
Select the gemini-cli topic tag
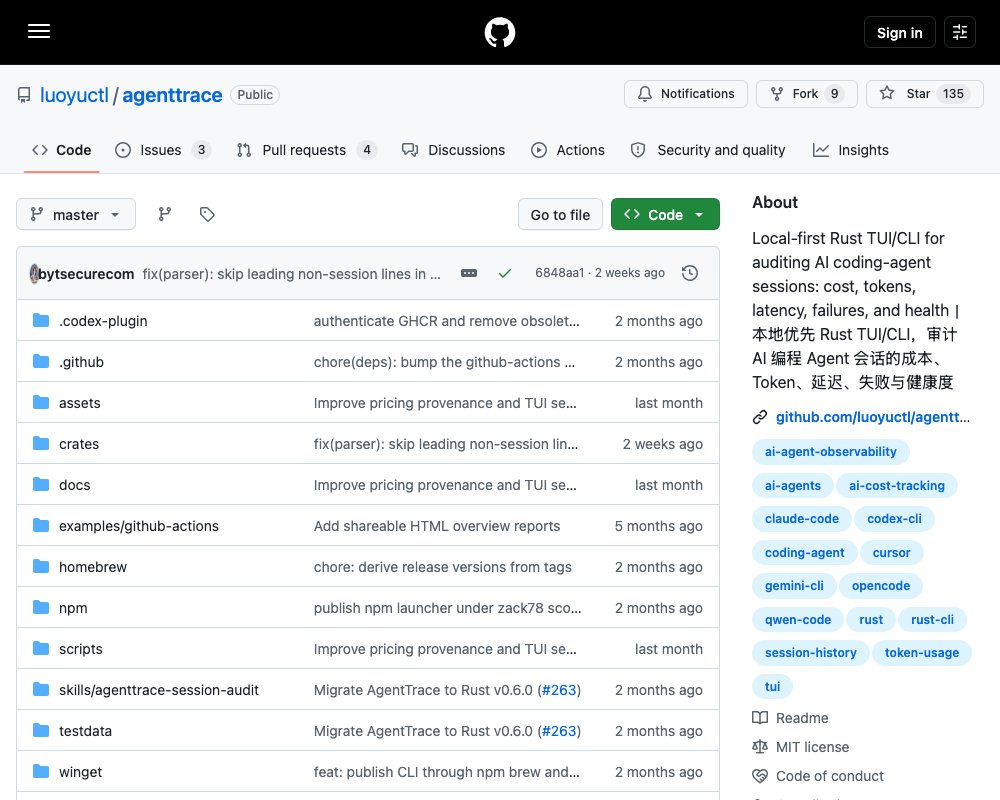(x=794, y=586)
